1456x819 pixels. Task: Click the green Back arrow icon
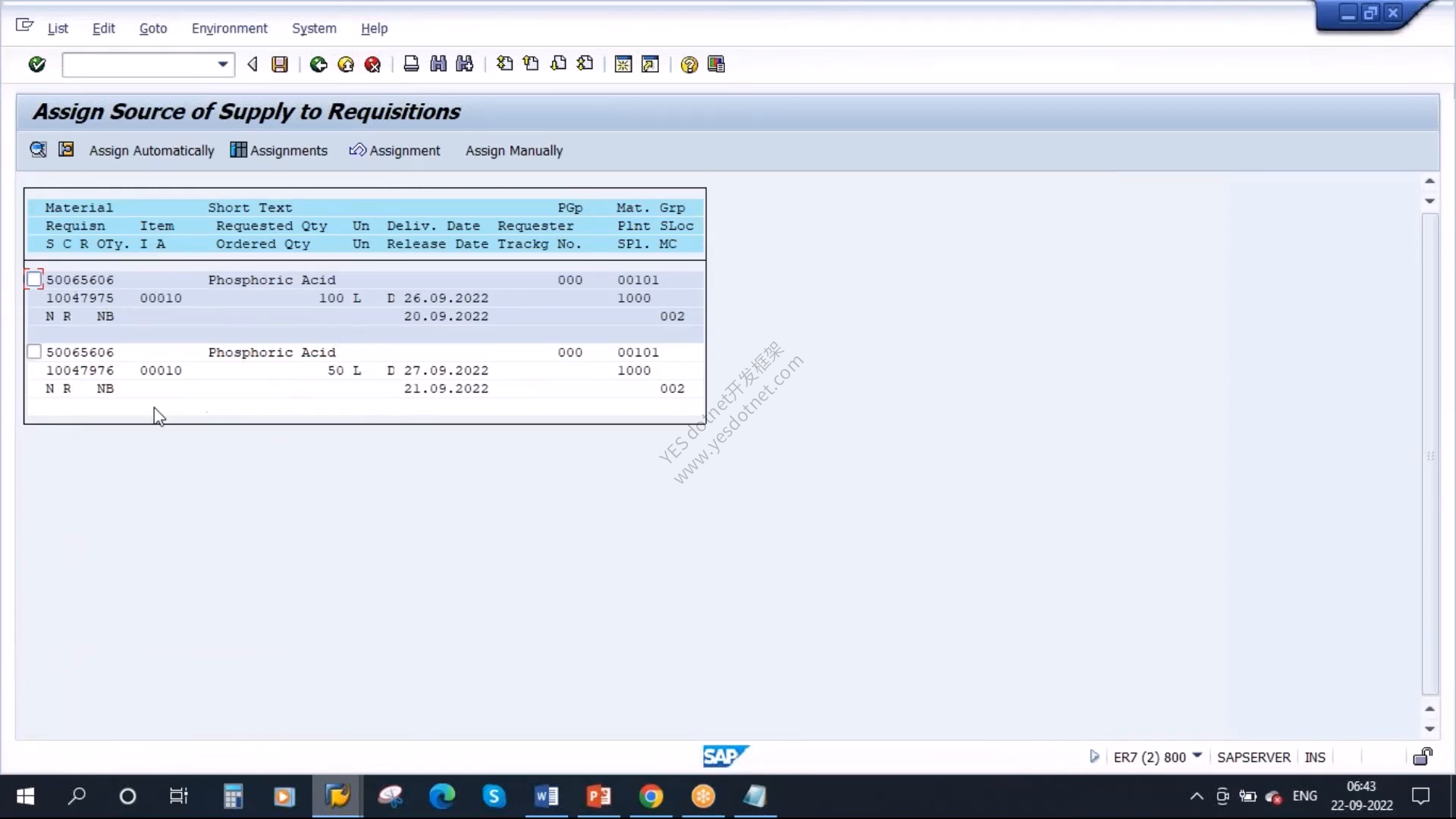tap(318, 64)
